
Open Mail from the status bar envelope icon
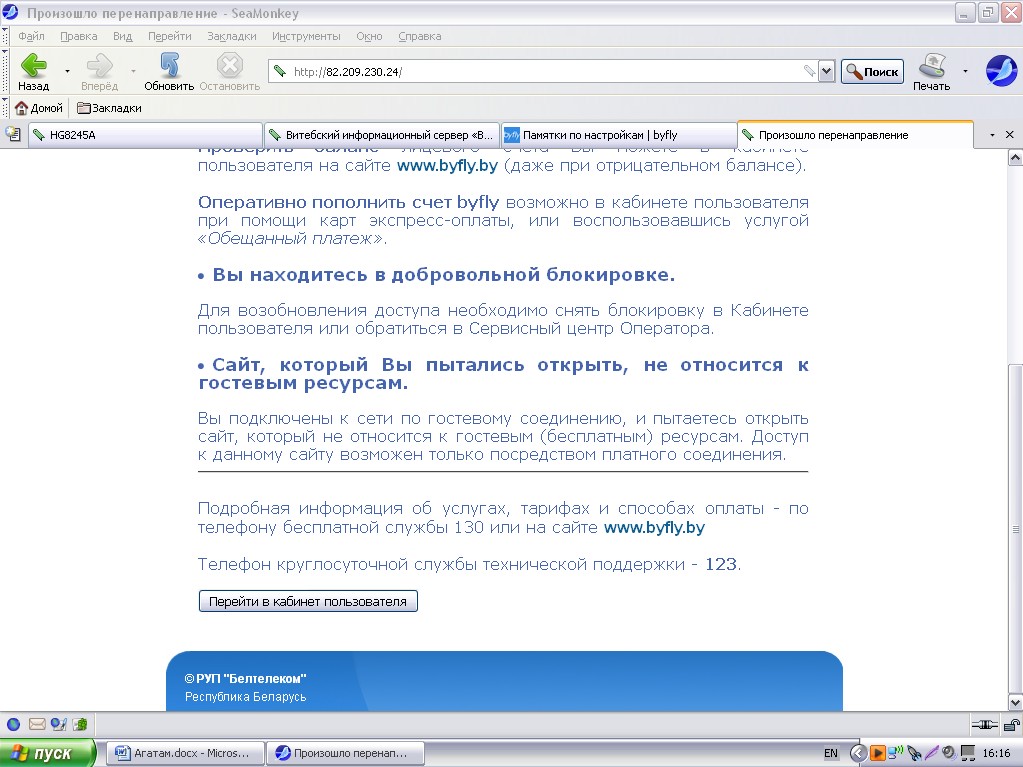(37, 724)
